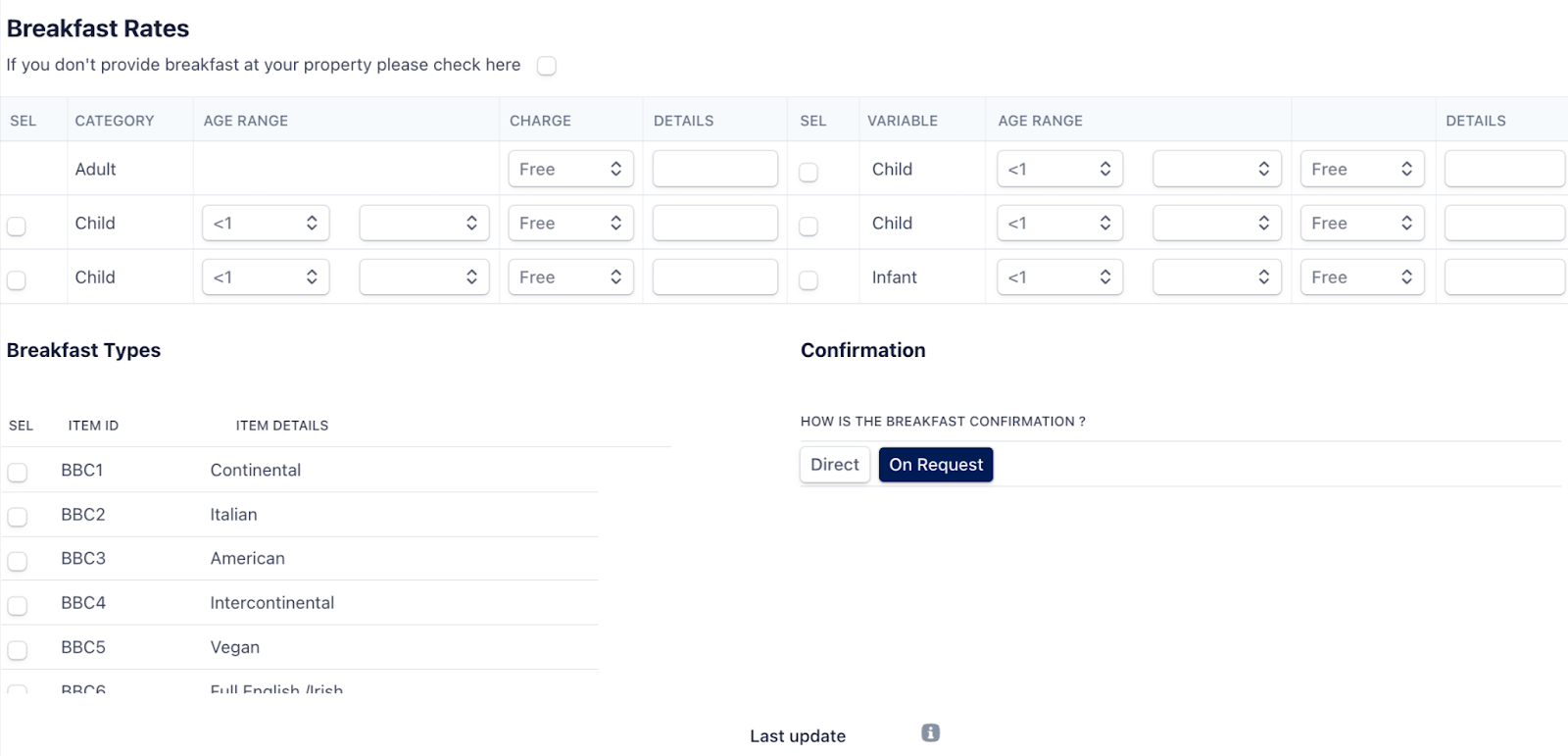Tick the Infant row selection checkbox
The height and width of the screenshot is (756, 1568).
[x=808, y=280]
